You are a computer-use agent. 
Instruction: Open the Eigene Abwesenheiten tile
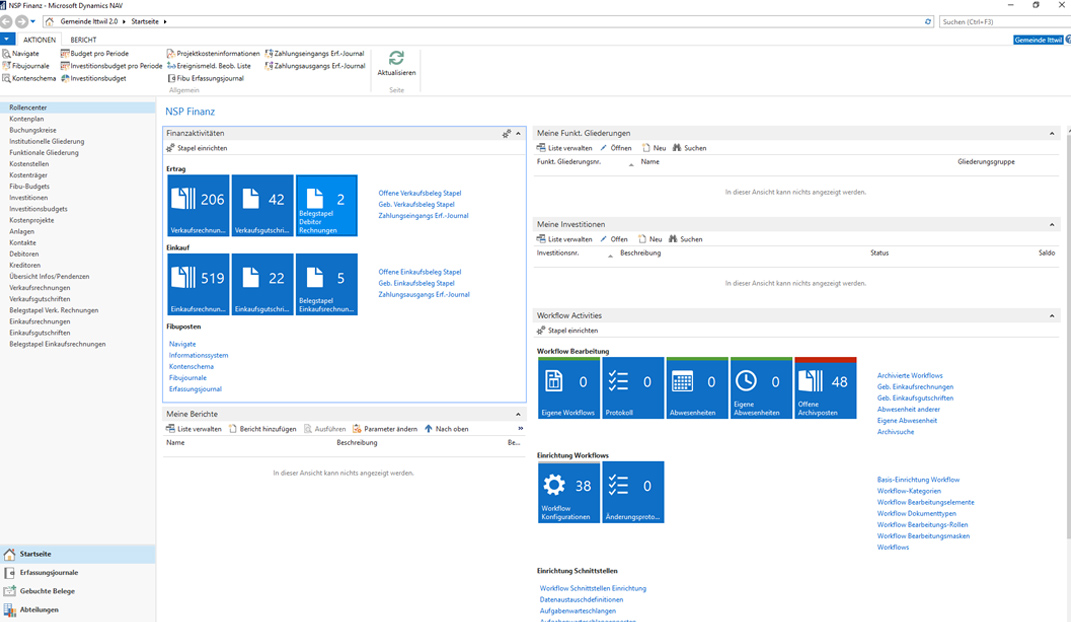coord(761,388)
